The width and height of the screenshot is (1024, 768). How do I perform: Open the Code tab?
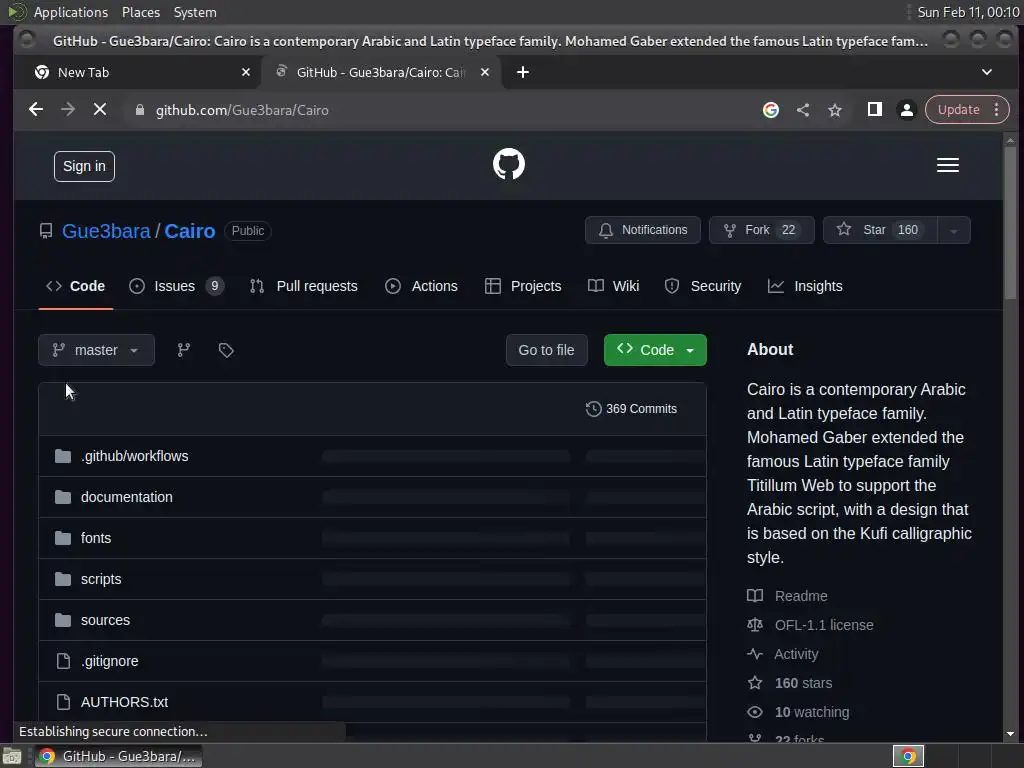pyautogui.click(x=76, y=286)
